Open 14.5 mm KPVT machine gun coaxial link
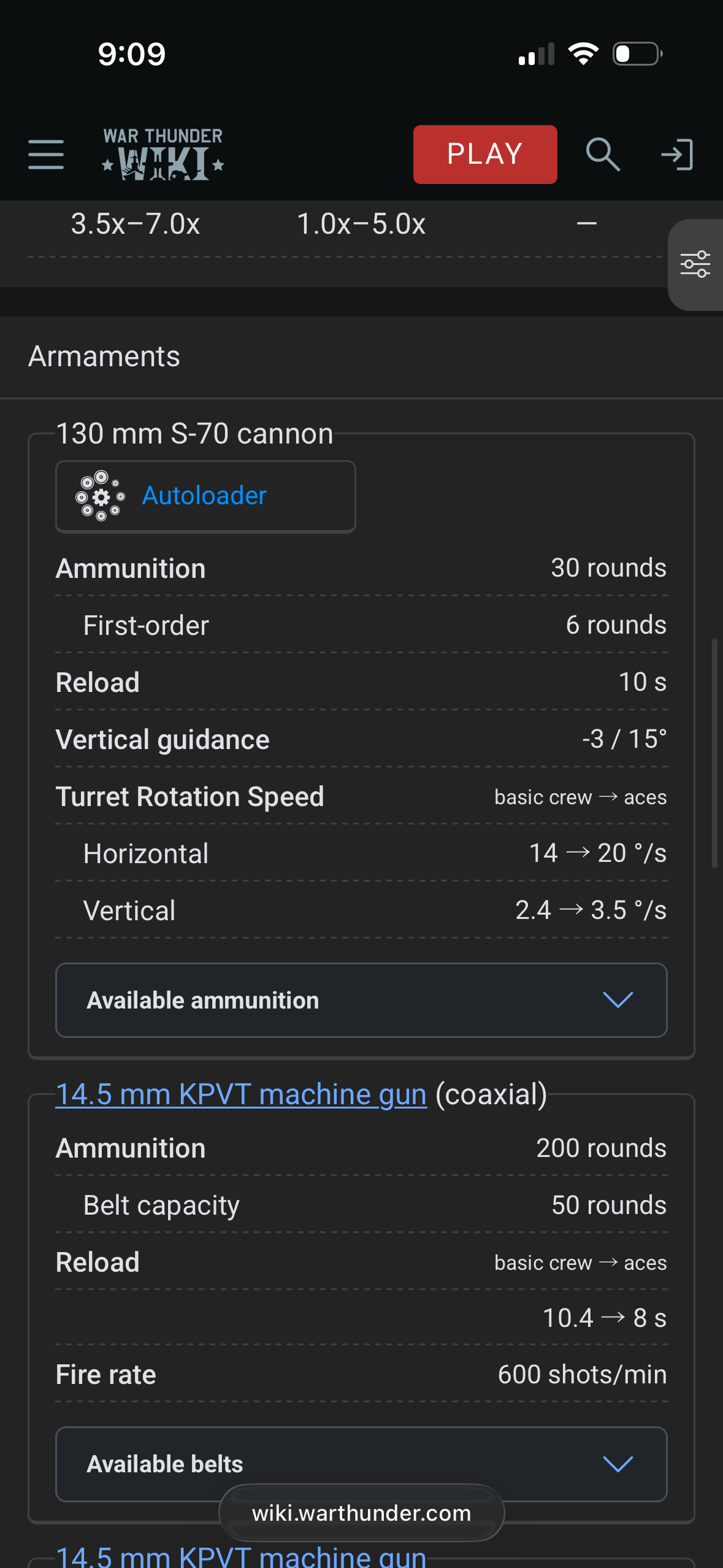The height and width of the screenshot is (1568, 723). tap(241, 1095)
